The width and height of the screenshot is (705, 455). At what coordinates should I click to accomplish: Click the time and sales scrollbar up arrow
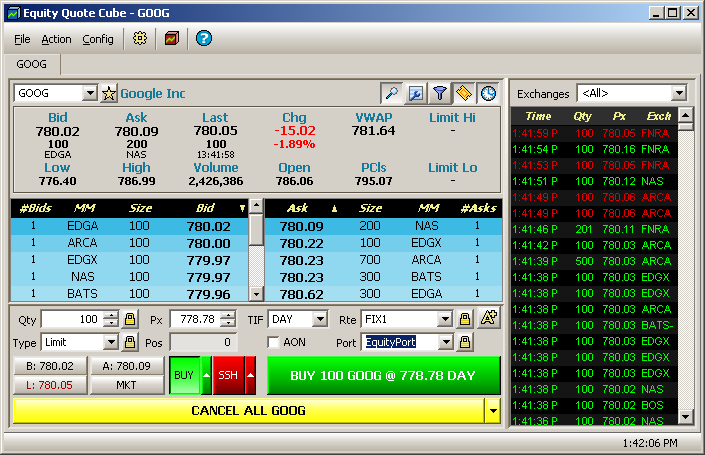point(685,115)
